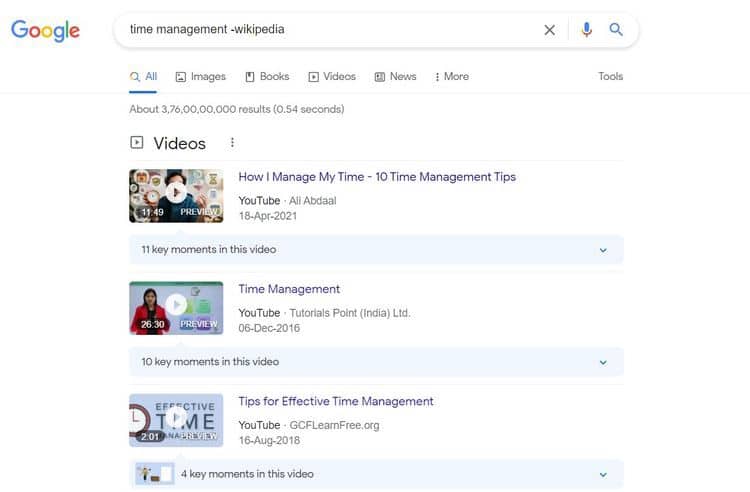
Task: Switch to the Books tab
Action: [267, 76]
